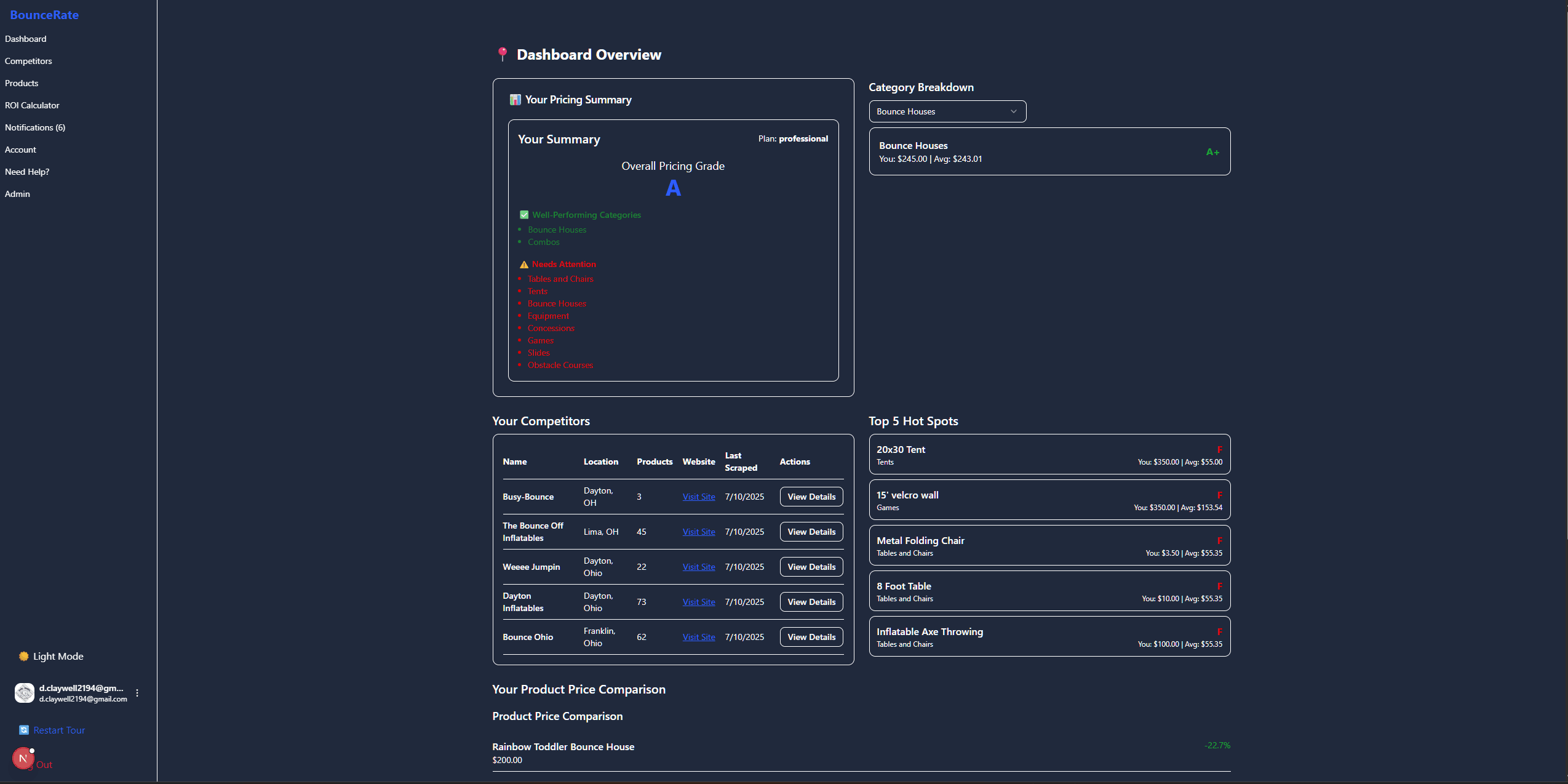
Task: Open Visit Site link for Bounce Ohio
Action: click(698, 637)
